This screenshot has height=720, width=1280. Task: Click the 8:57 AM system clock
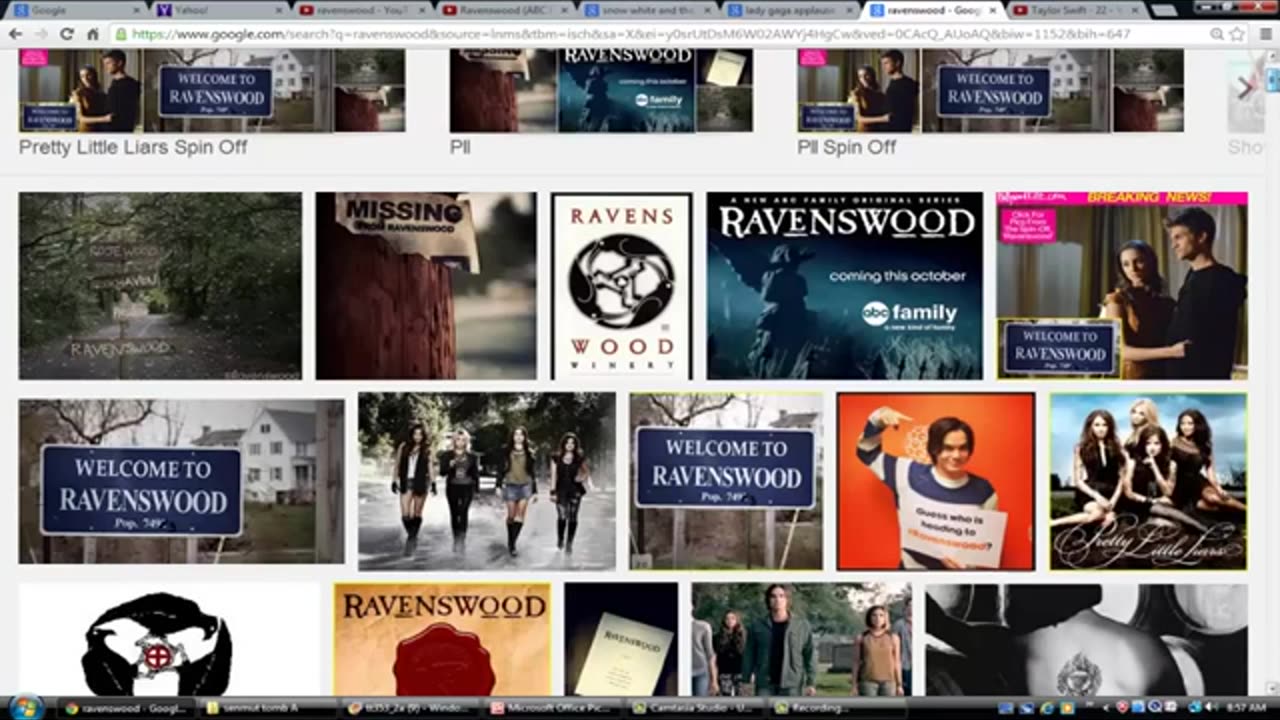[x=1245, y=708]
